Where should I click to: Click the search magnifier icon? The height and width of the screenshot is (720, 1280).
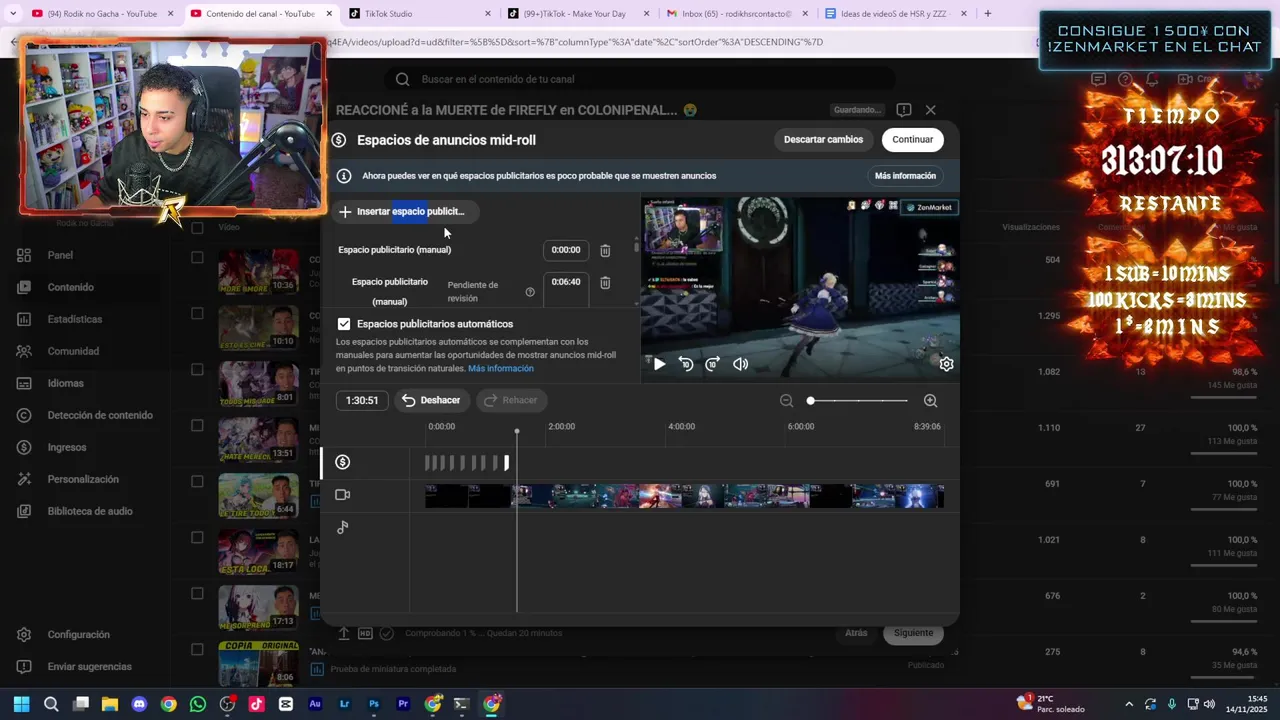tap(402, 79)
